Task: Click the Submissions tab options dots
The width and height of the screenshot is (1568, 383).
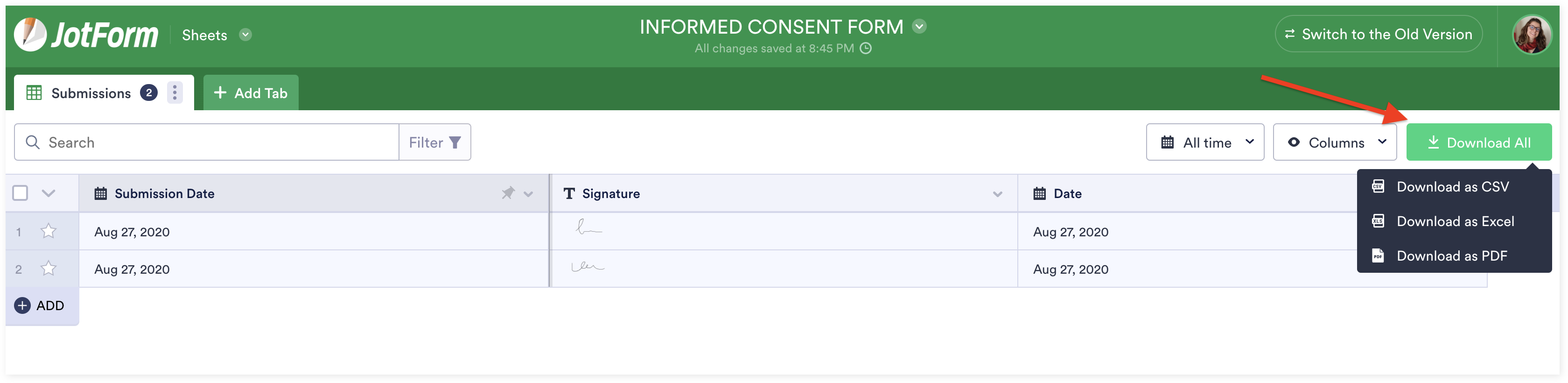Action: pos(175,92)
